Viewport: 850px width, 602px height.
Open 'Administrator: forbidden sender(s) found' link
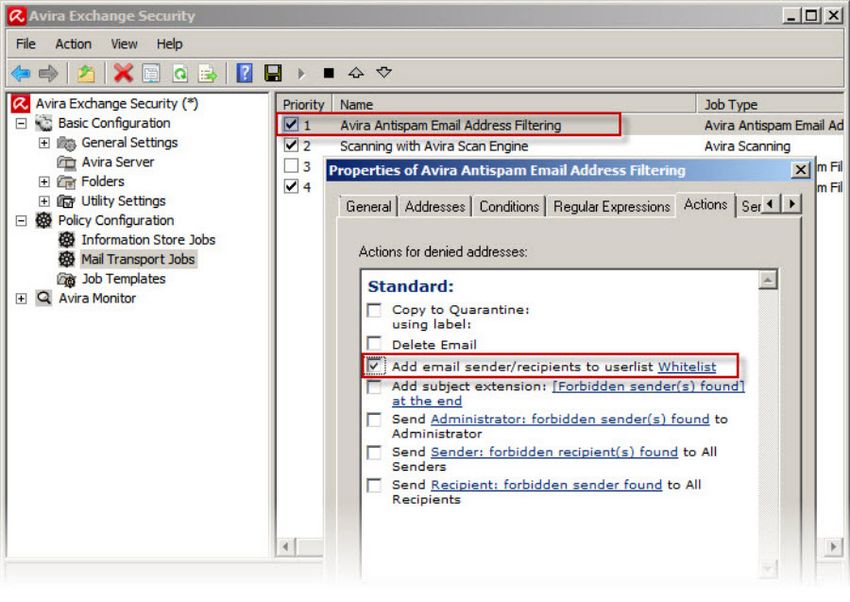570,419
